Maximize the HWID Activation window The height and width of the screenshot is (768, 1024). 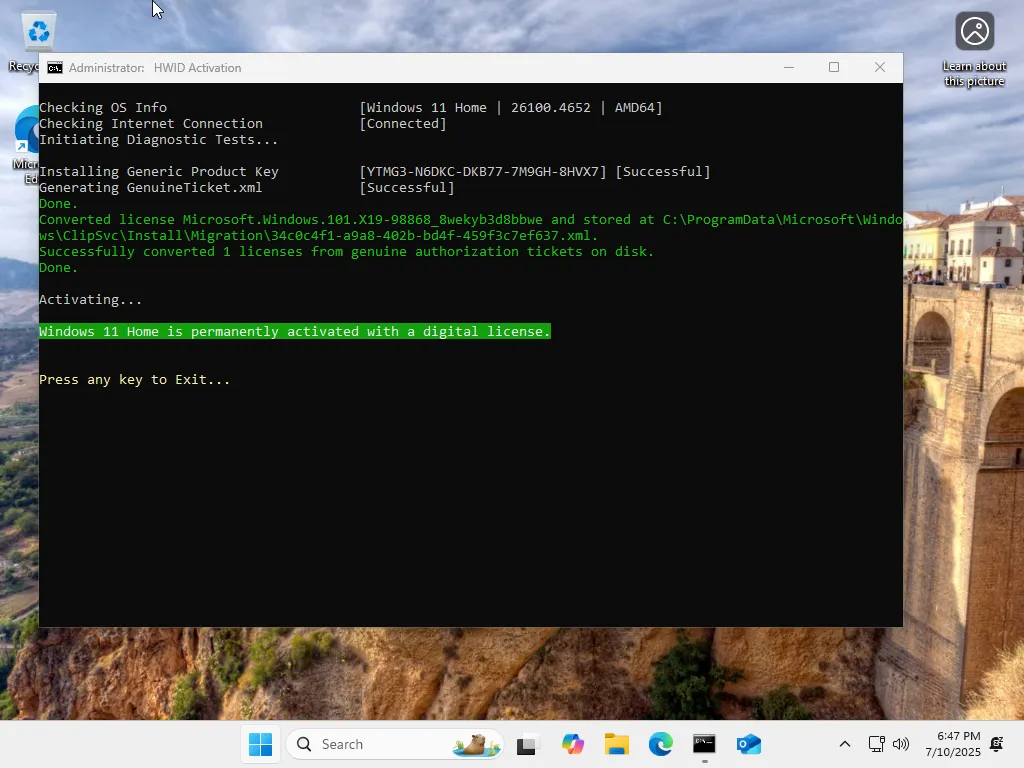point(834,67)
